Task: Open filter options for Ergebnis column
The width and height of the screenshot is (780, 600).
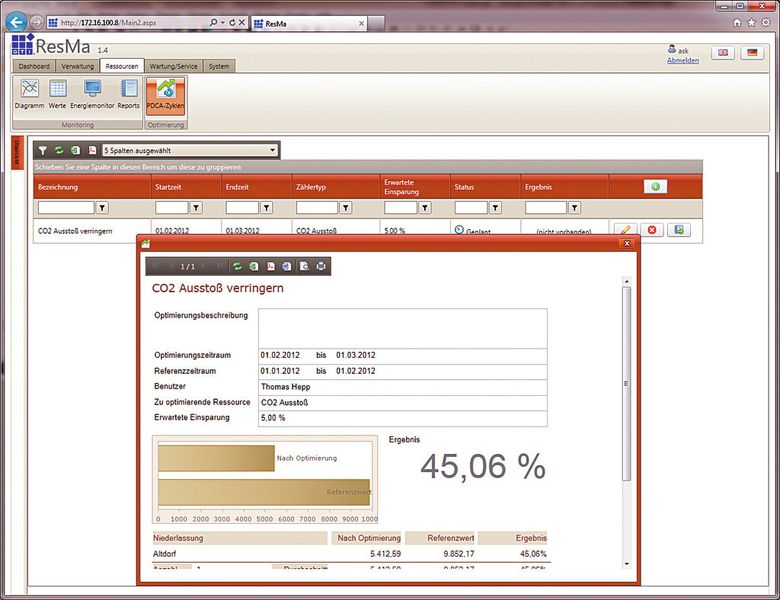Action: (x=575, y=207)
